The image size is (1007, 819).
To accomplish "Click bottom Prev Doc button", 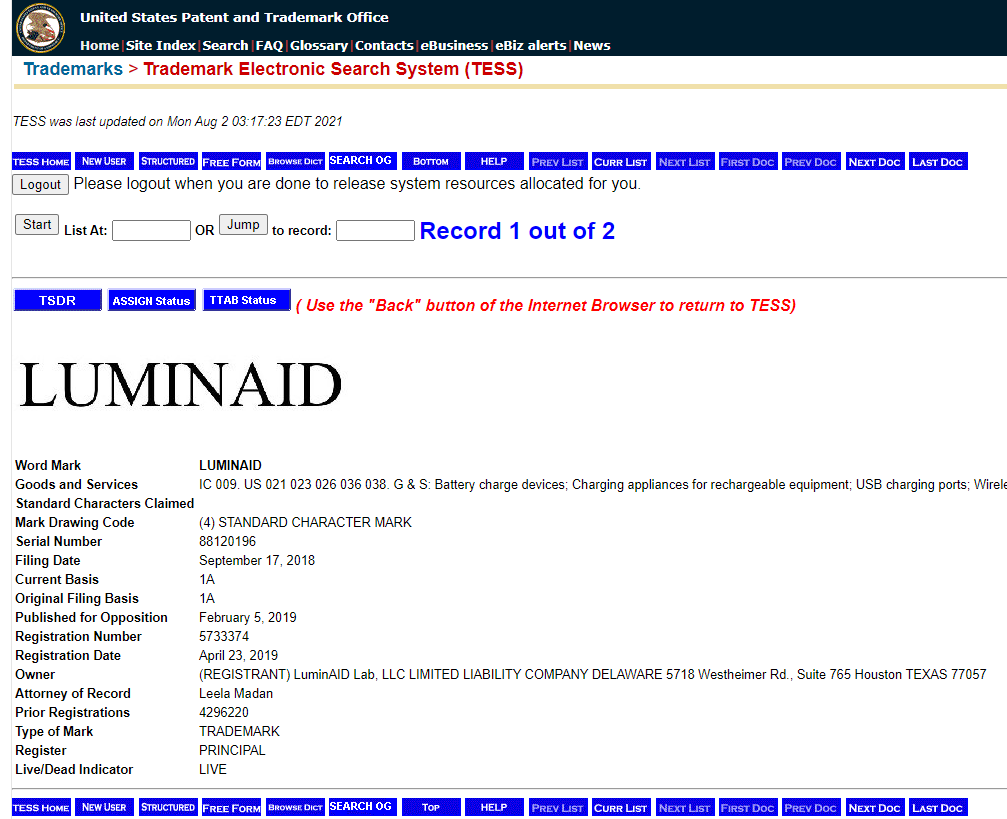I will [x=811, y=807].
